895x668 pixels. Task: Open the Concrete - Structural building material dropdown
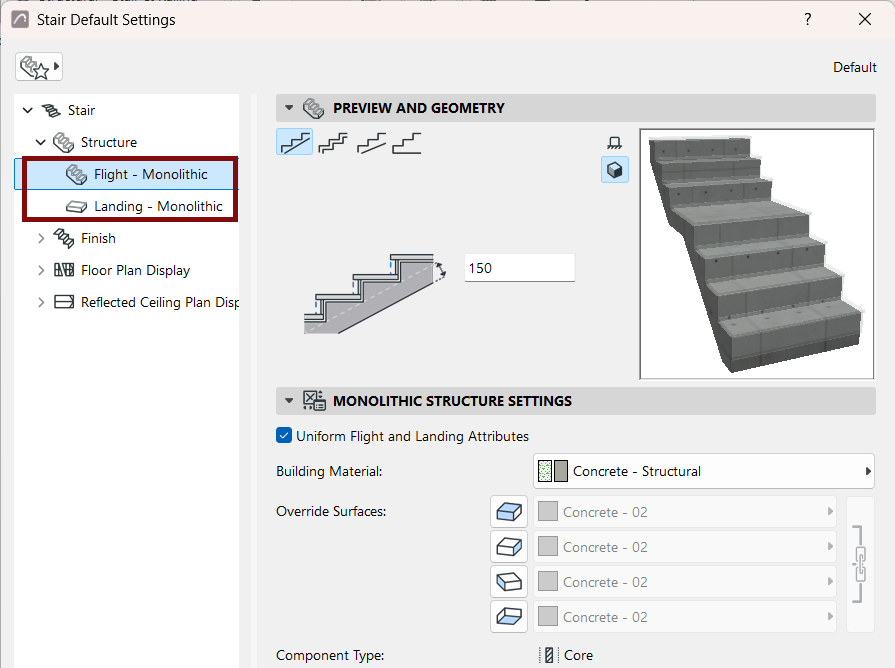[x=703, y=471]
